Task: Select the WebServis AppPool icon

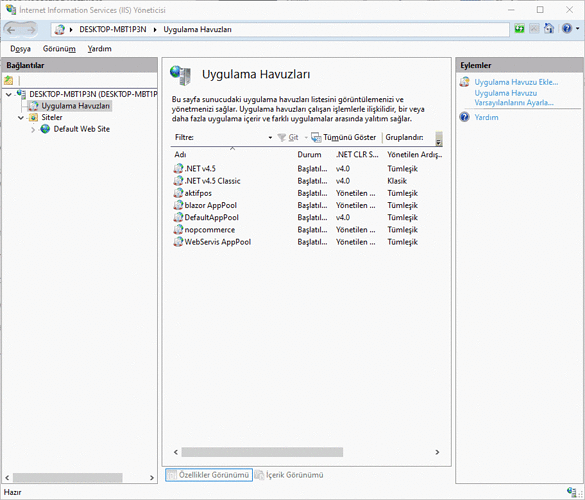Action: pos(179,242)
